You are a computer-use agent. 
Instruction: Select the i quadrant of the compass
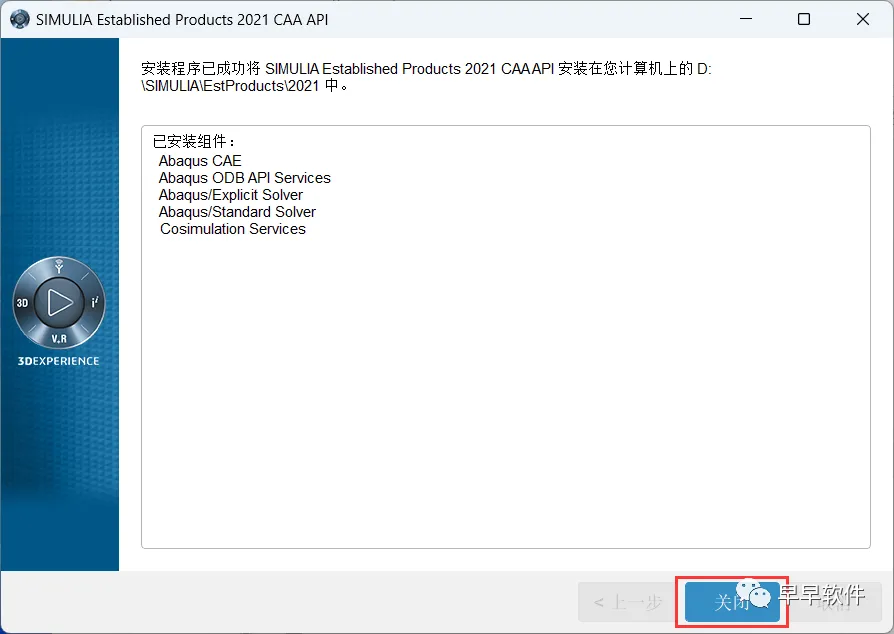point(95,302)
